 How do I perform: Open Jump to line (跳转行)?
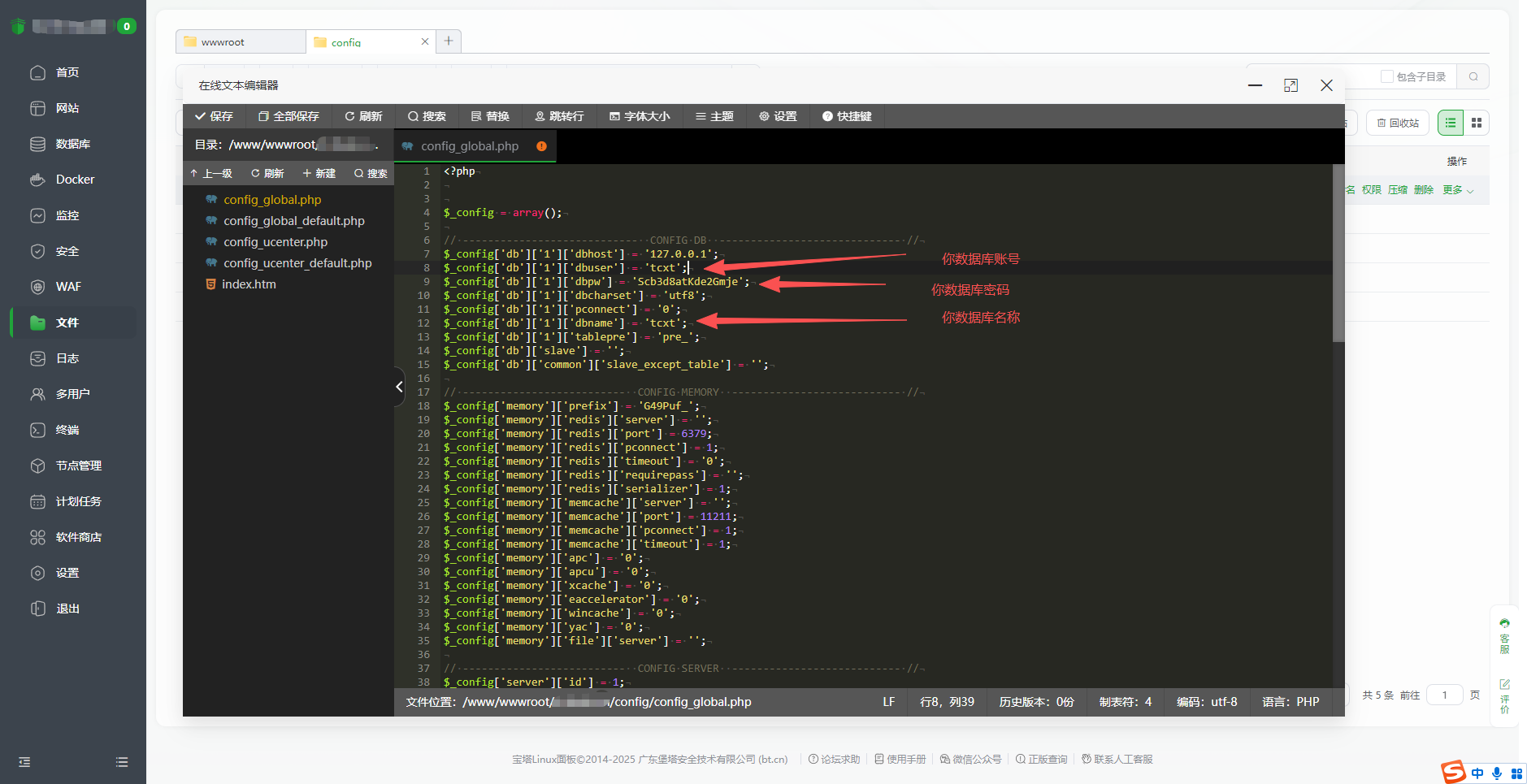click(559, 116)
